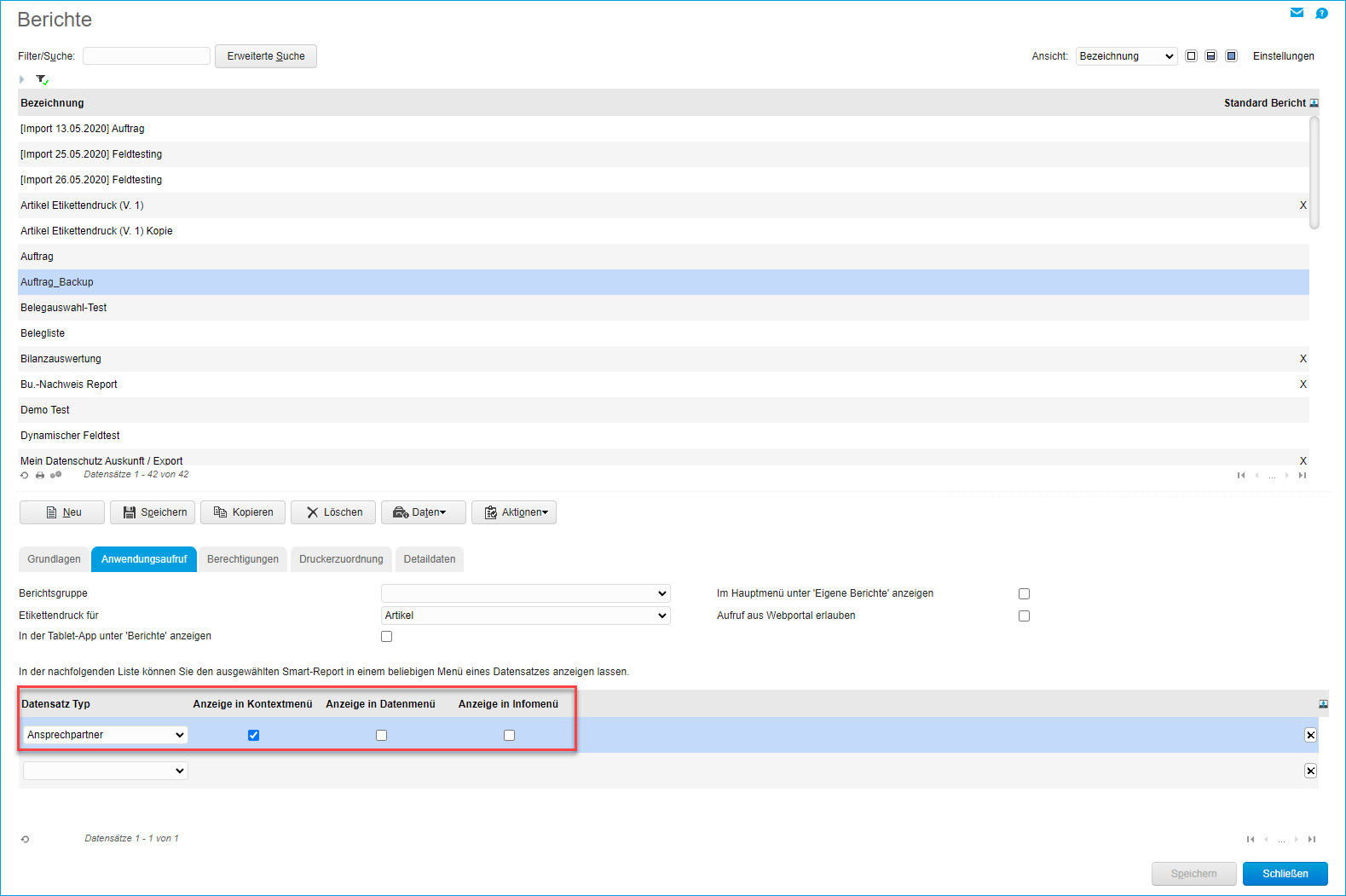The width and height of the screenshot is (1346, 896).
Task: Open the Druckerzuordnung tab
Action: (x=341, y=559)
